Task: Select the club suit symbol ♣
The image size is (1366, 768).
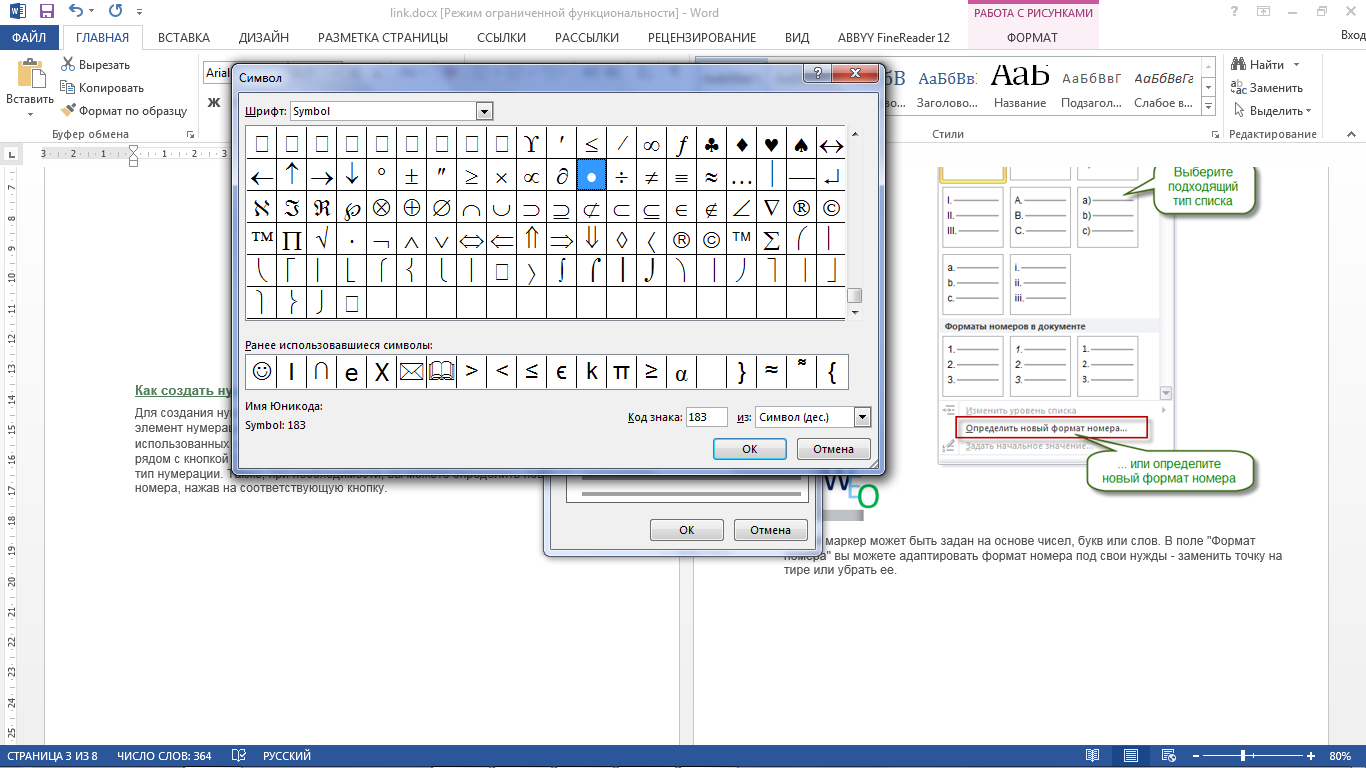Action: click(711, 144)
